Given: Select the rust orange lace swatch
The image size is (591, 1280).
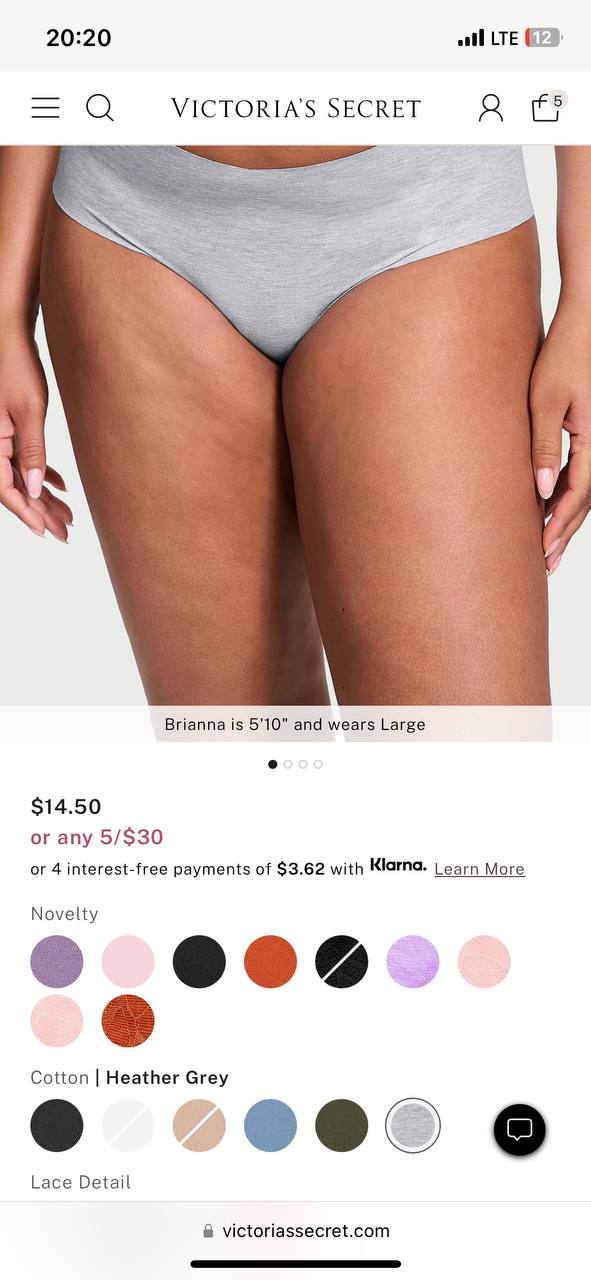Looking at the screenshot, I should coord(128,1021).
